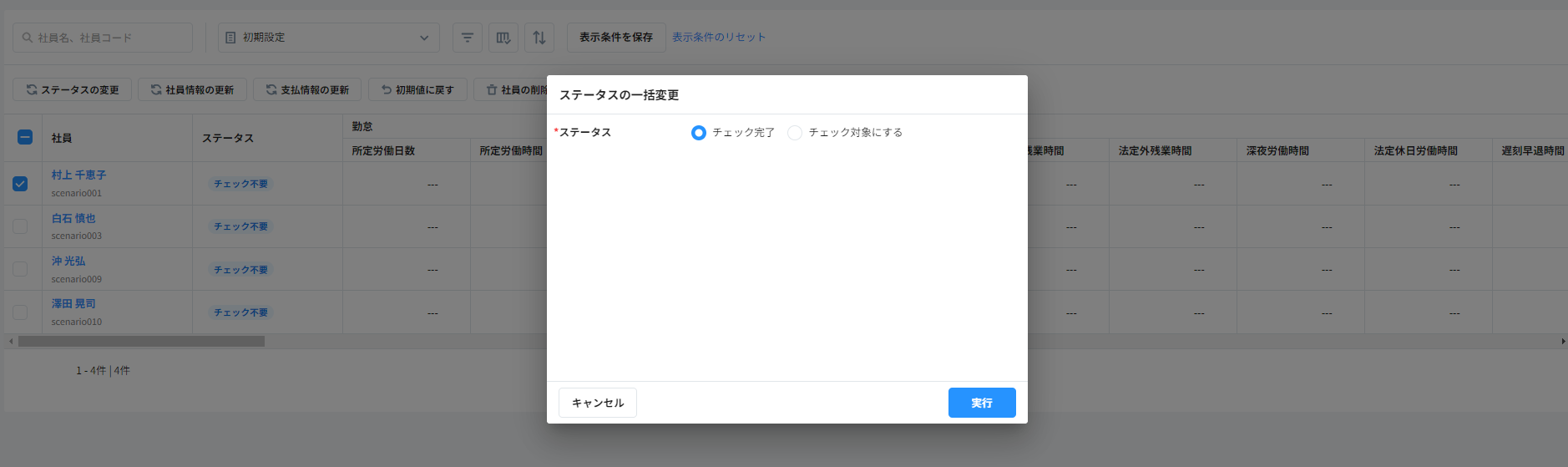This screenshot has width=1568, height=467.
Task: Click ステータスの変更 button
Action: tap(73, 89)
